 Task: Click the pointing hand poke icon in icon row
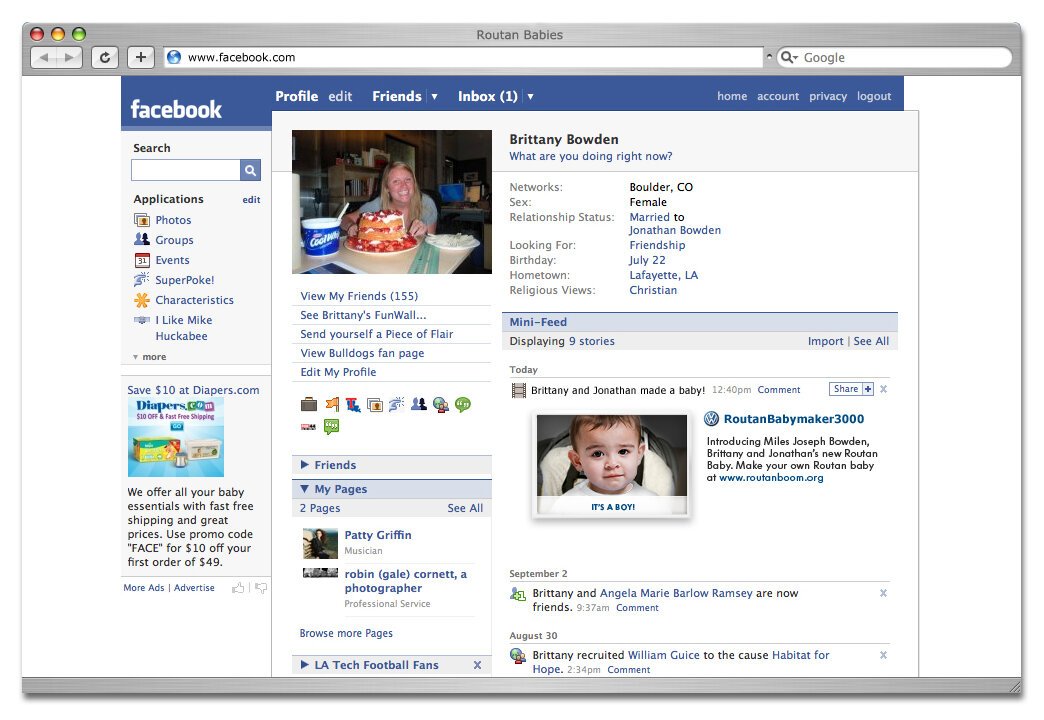click(397, 404)
